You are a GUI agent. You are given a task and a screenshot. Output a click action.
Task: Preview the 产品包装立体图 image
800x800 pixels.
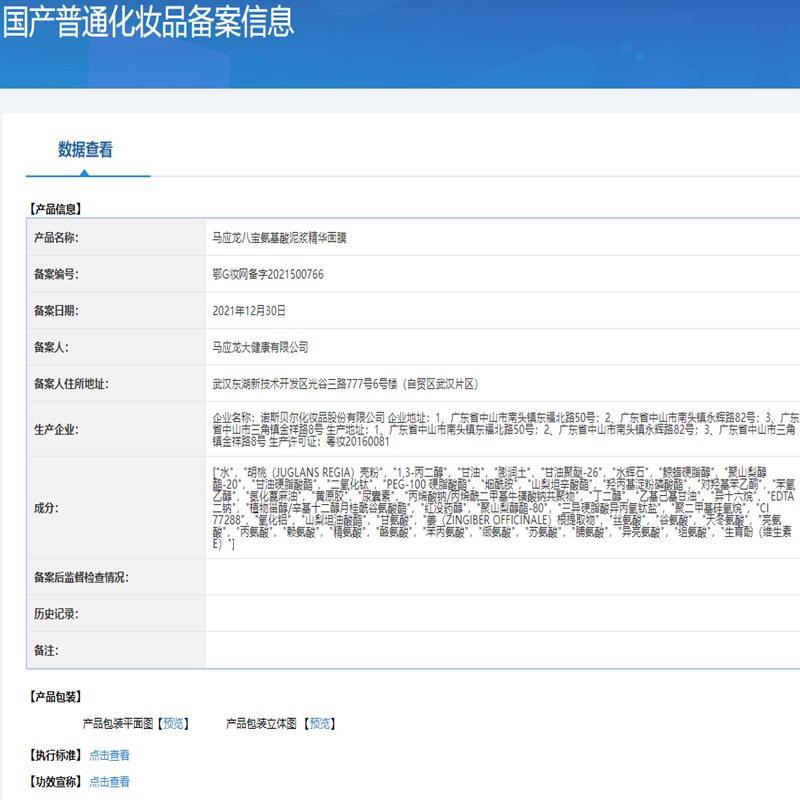point(319,723)
